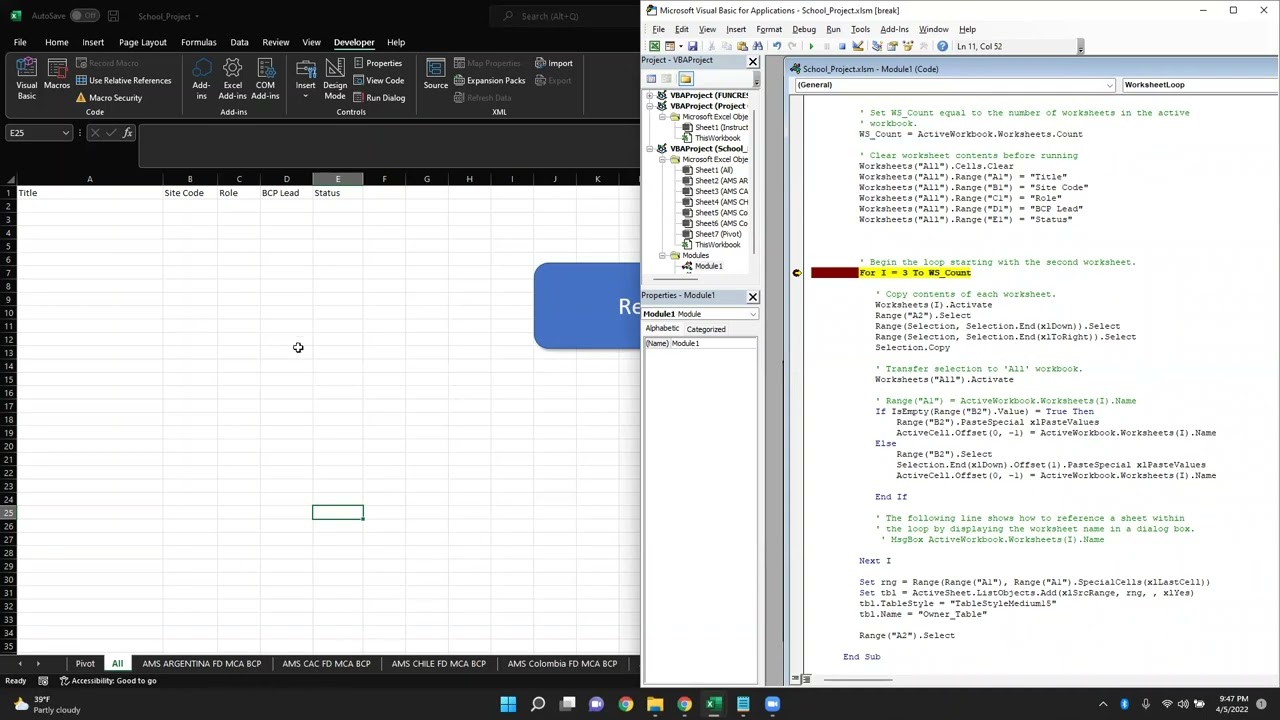Click View Microsoft Excel icon in VBA toolbar
Screen dimensions: 1280x720
654,46
